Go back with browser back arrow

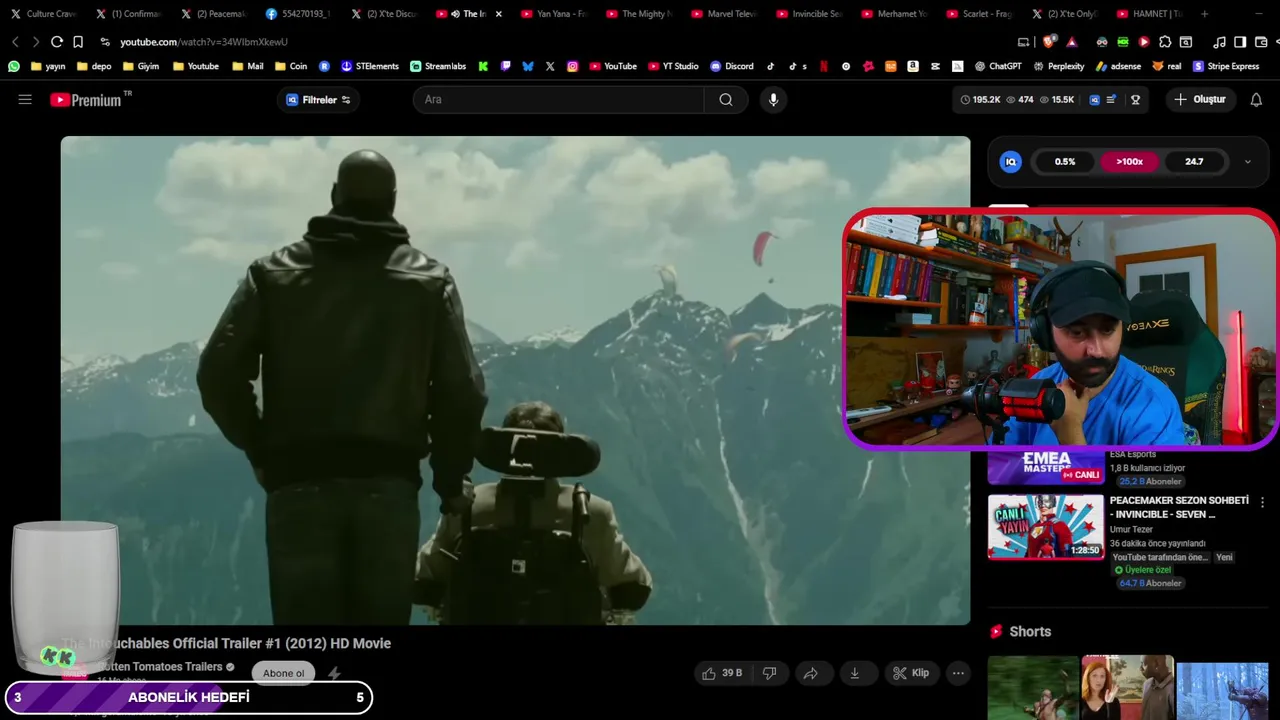15,42
